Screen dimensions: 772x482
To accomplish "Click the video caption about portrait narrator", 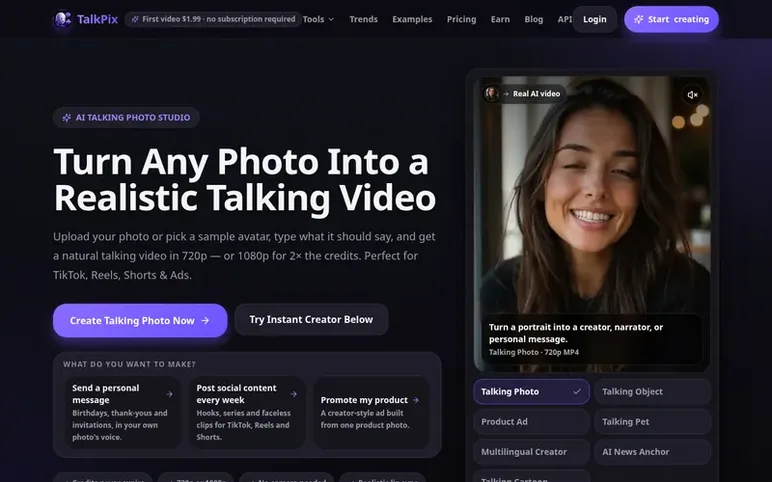I will [576, 333].
